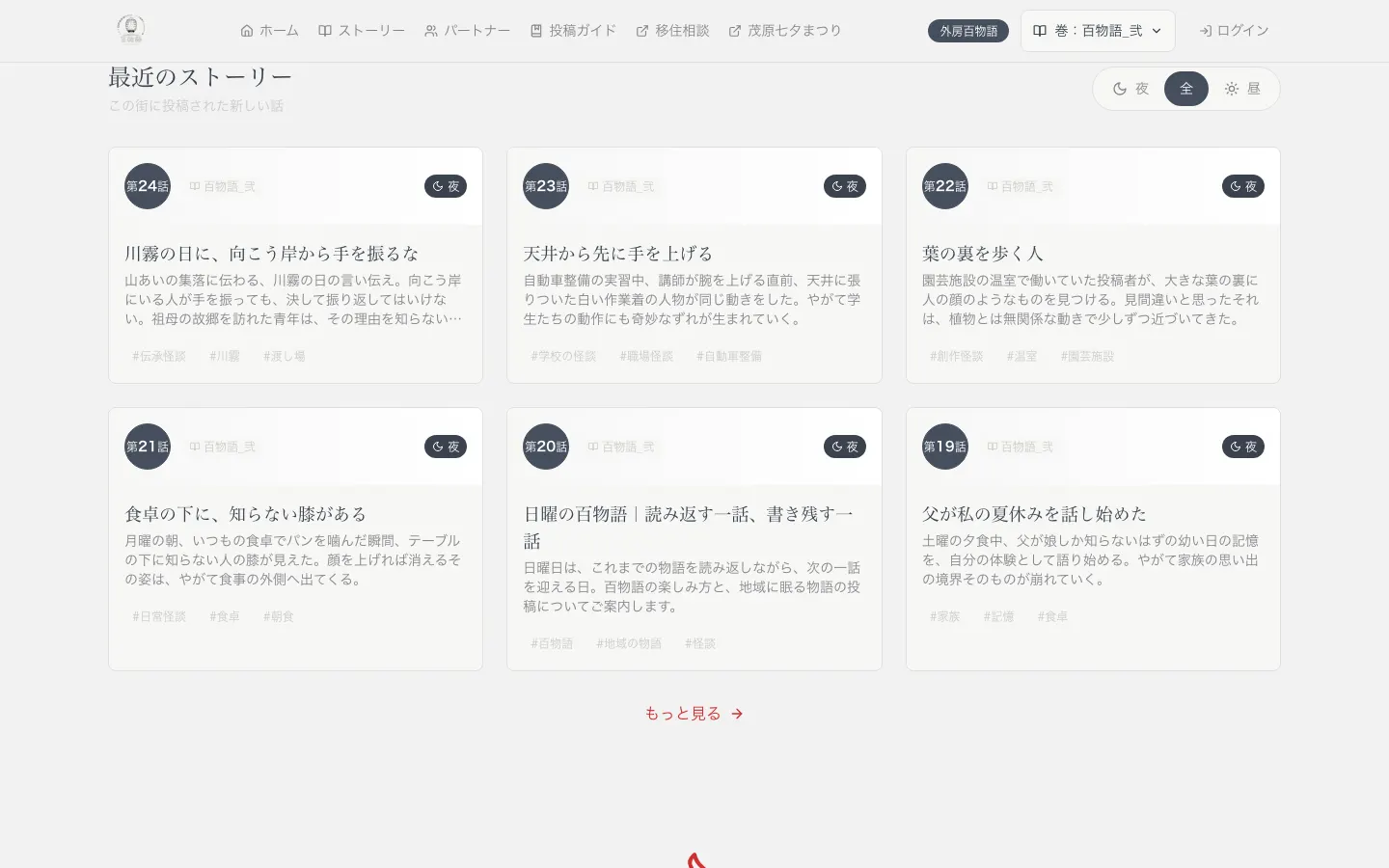Viewport: 1389px width, 868px height.
Task: Open the story 川霧の日に、向こう岸から手を振るな
Action: coord(272,254)
